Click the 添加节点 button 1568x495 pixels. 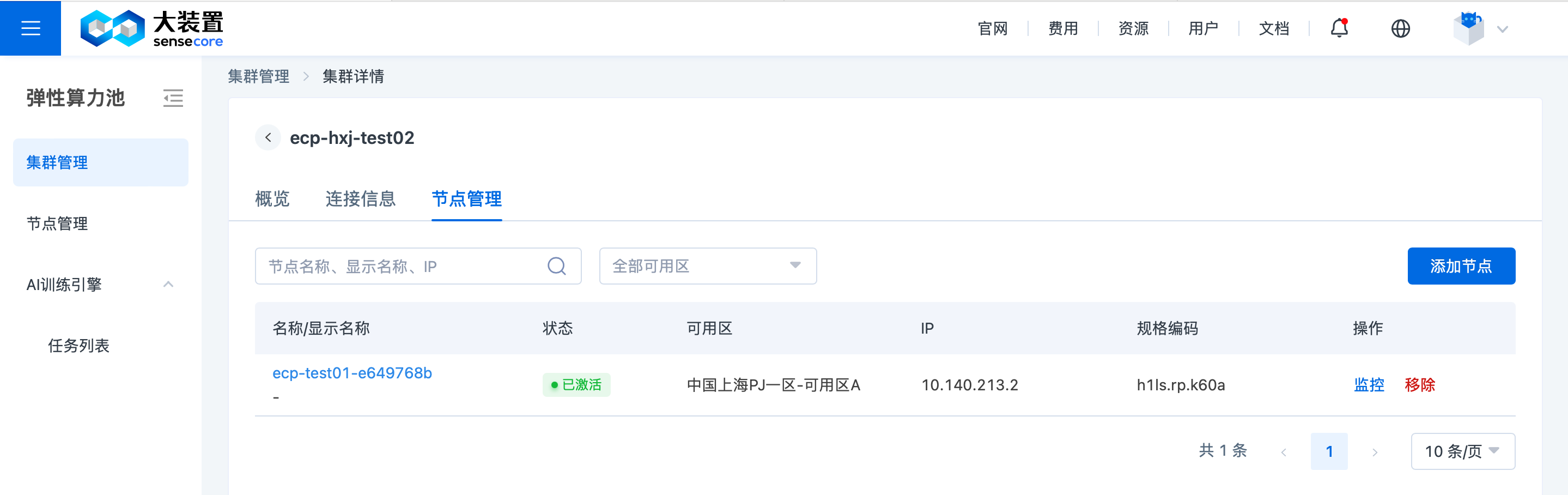[1461, 266]
